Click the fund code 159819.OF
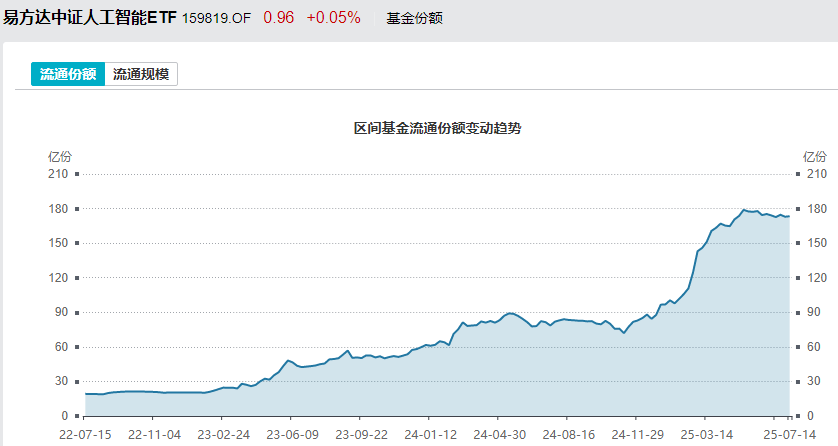The height and width of the screenshot is (446, 838). tap(216, 18)
